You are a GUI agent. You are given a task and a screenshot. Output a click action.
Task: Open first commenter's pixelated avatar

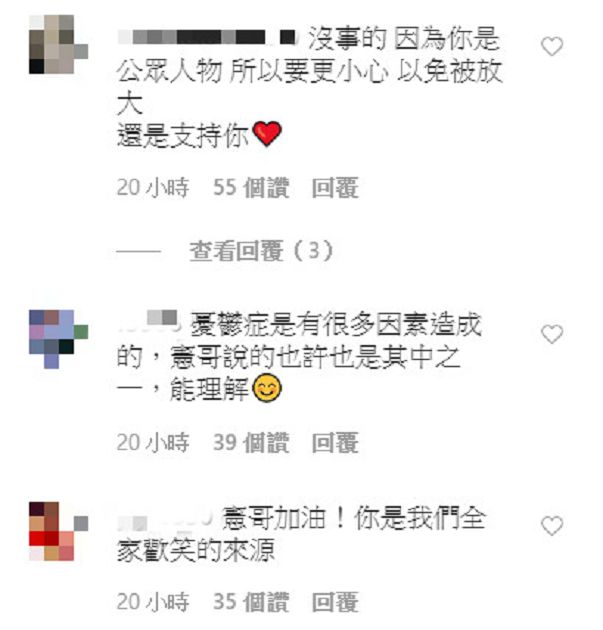click(x=58, y=44)
